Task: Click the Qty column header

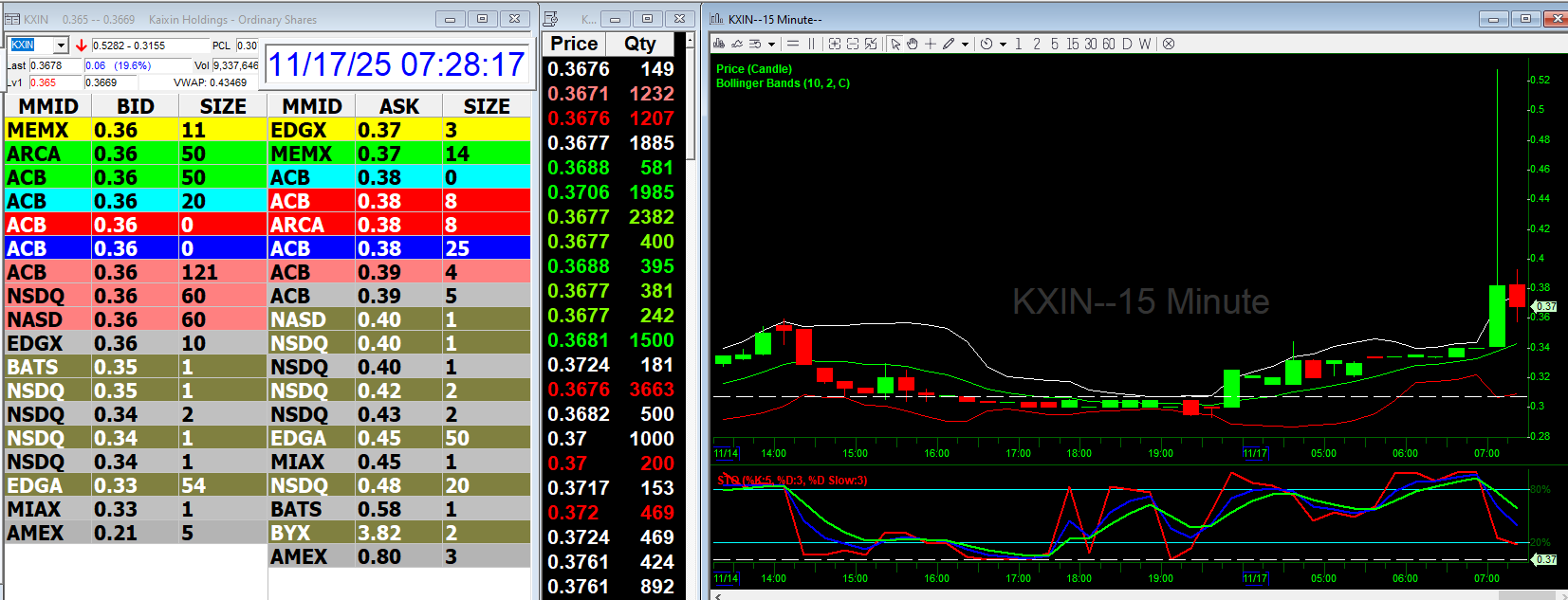Action: click(x=639, y=44)
